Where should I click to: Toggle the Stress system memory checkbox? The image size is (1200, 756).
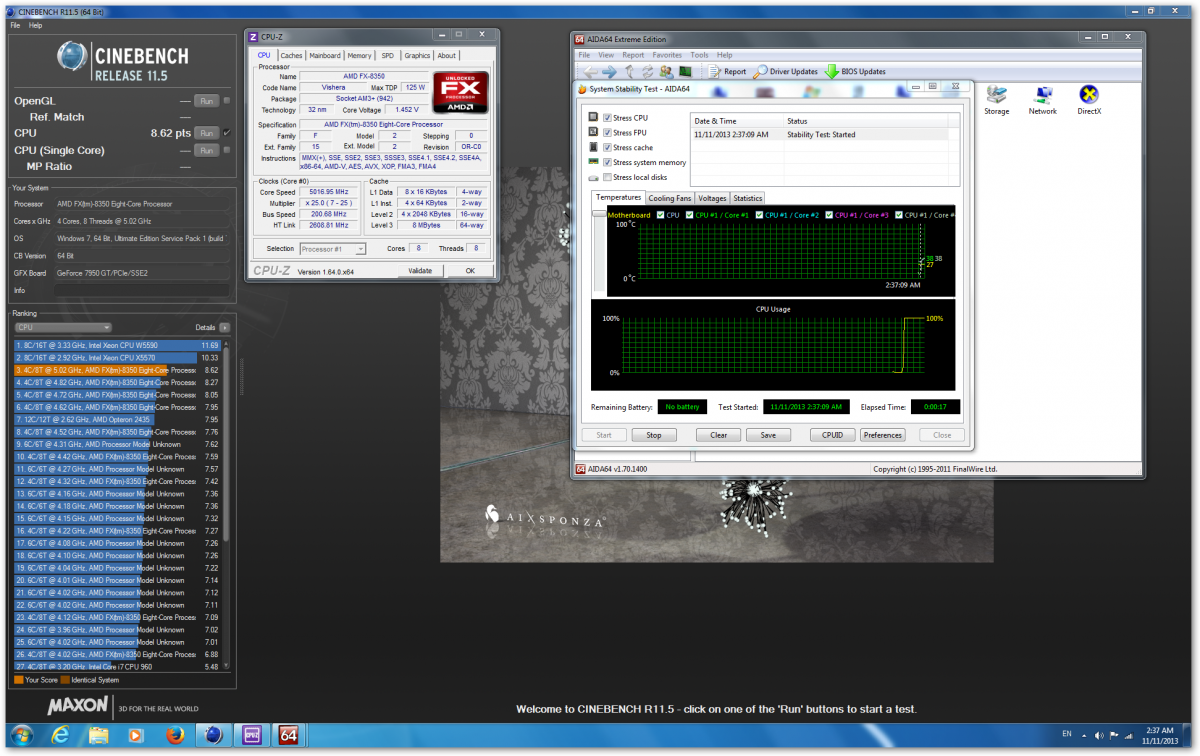tap(607, 163)
